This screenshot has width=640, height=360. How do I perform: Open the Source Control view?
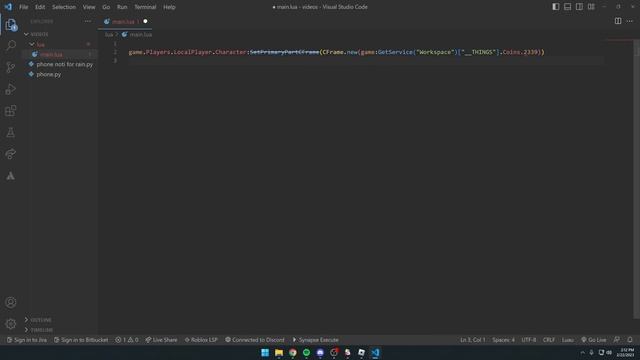pos(11,67)
